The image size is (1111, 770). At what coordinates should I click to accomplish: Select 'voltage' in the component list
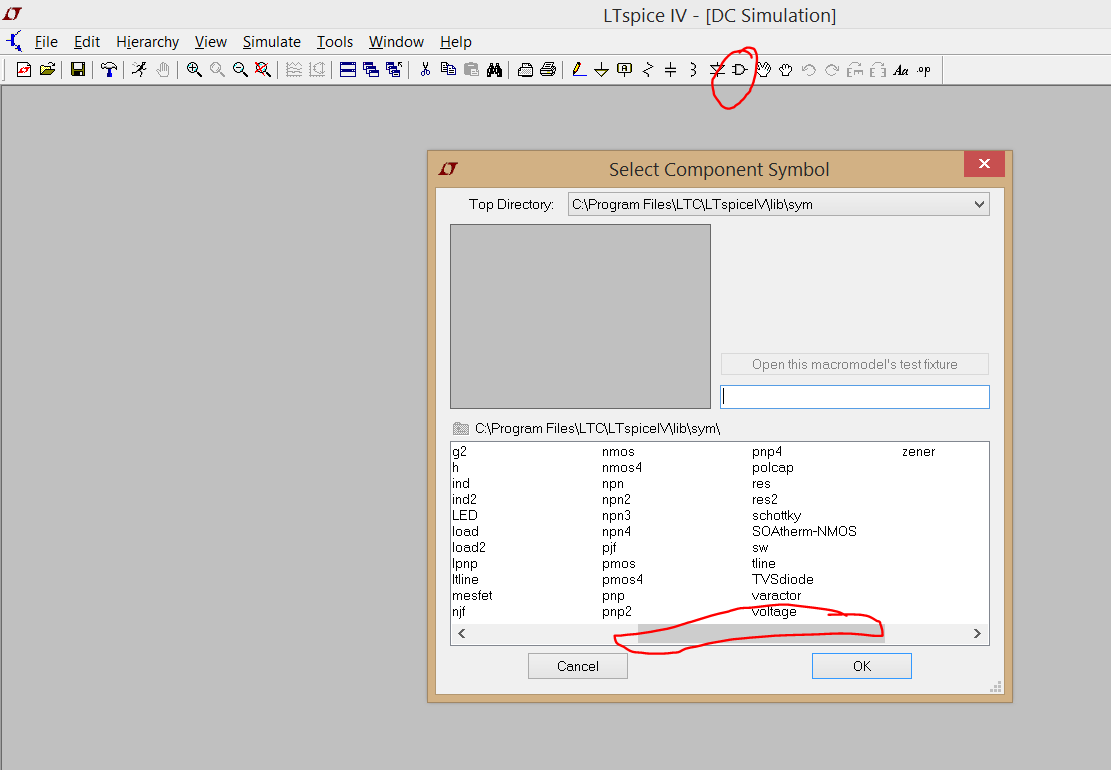point(774,611)
